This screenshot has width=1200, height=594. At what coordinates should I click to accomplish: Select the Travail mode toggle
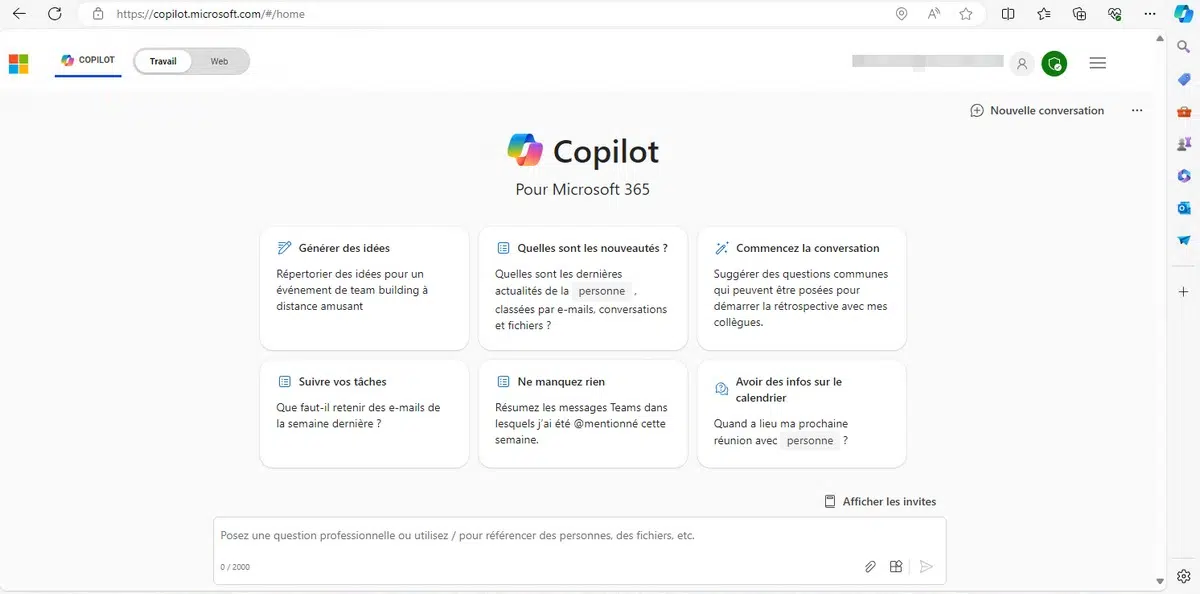click(x=163, y=62)
